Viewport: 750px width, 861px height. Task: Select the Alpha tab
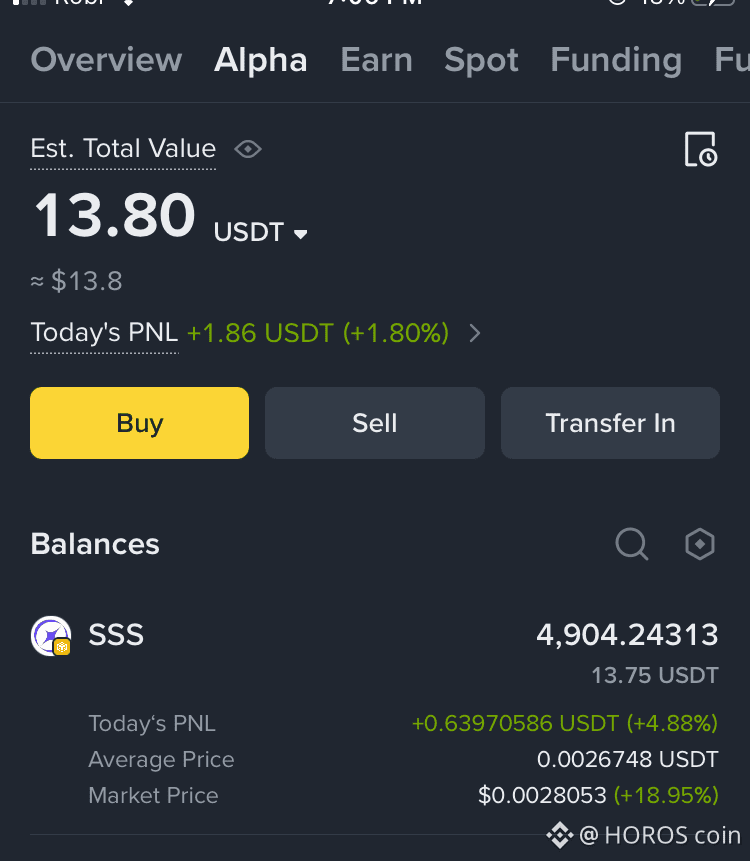260,59
